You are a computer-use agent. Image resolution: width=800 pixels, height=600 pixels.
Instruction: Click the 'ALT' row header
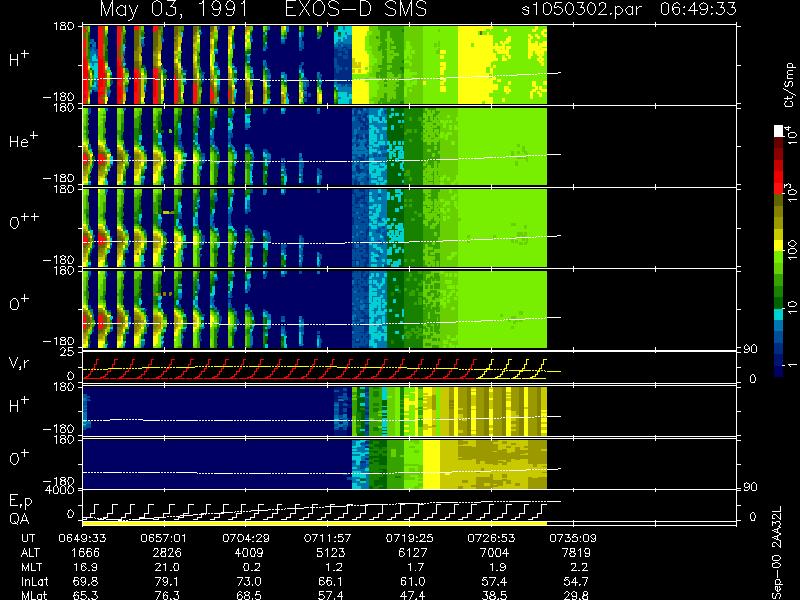point(30,553)
